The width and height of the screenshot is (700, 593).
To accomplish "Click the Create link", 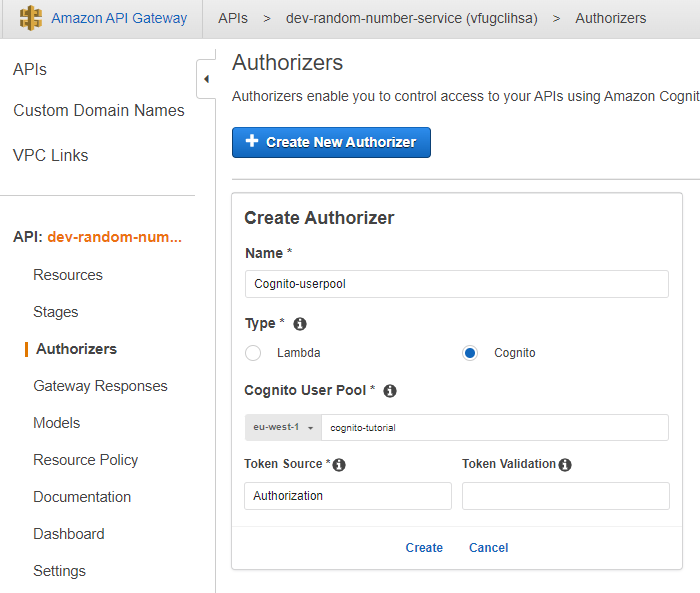I will coord(424,547).
